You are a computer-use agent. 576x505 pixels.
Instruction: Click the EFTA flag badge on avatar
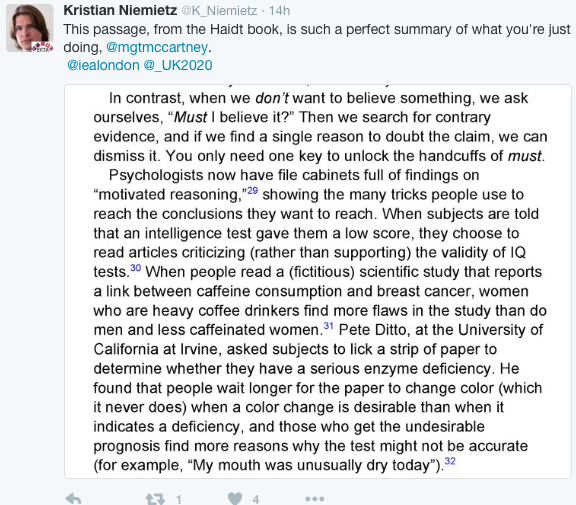pyautogui.click(x=43, y=47)
